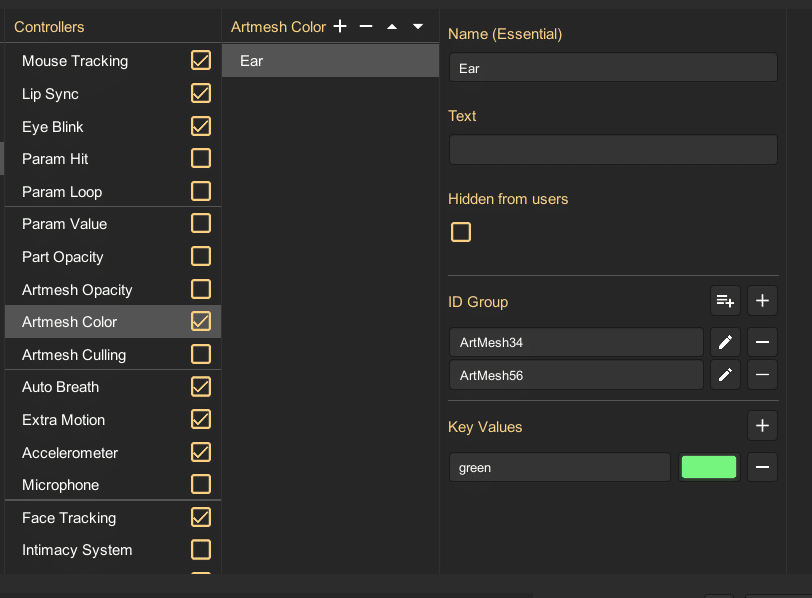Screen dimensions: 812x598
Task: Remove the ArtMesh34 entry
Action: (762, 342)
